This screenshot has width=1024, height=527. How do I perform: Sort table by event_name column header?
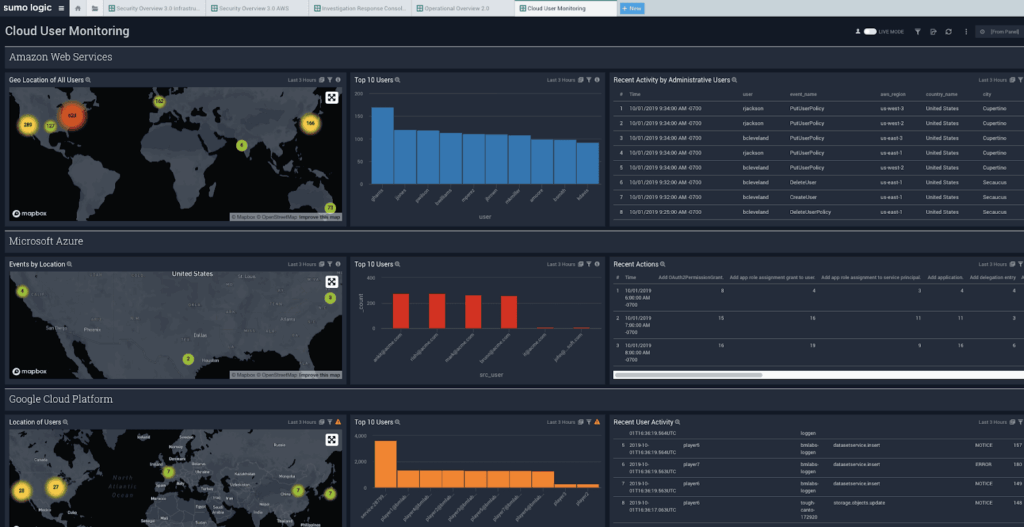tap(803, 94)
